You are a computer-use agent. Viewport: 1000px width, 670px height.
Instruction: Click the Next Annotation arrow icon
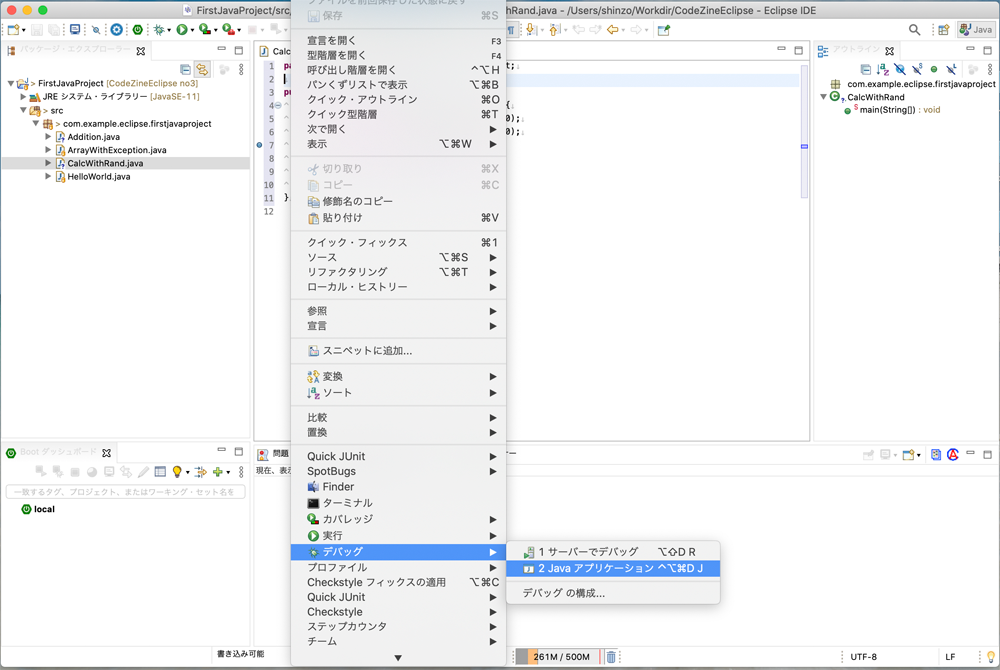point(531,29)
